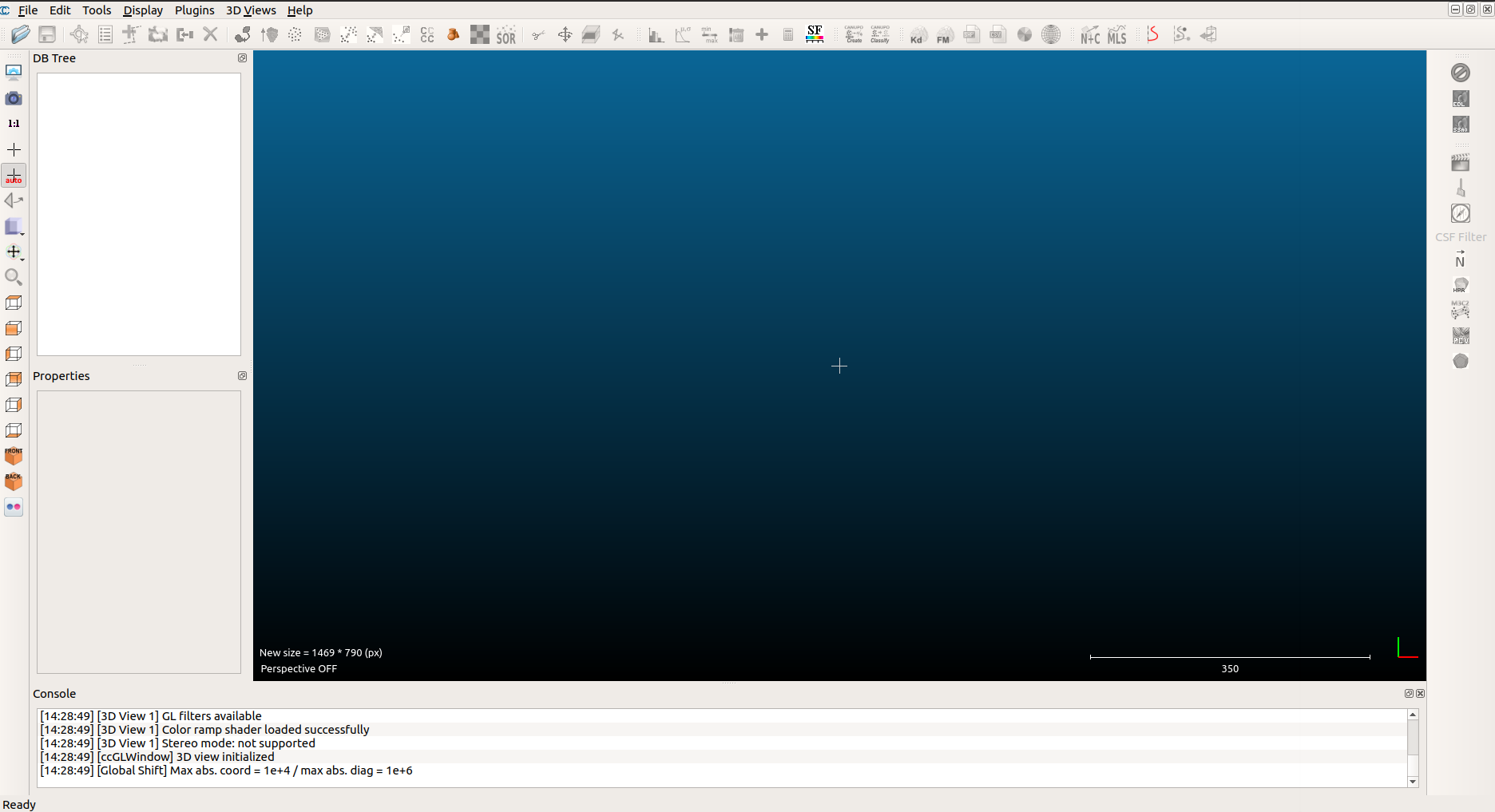Image resolution: width=1495 pixels, height=812 pixels.
Task: Open a point cloud file
Action: 21,34
